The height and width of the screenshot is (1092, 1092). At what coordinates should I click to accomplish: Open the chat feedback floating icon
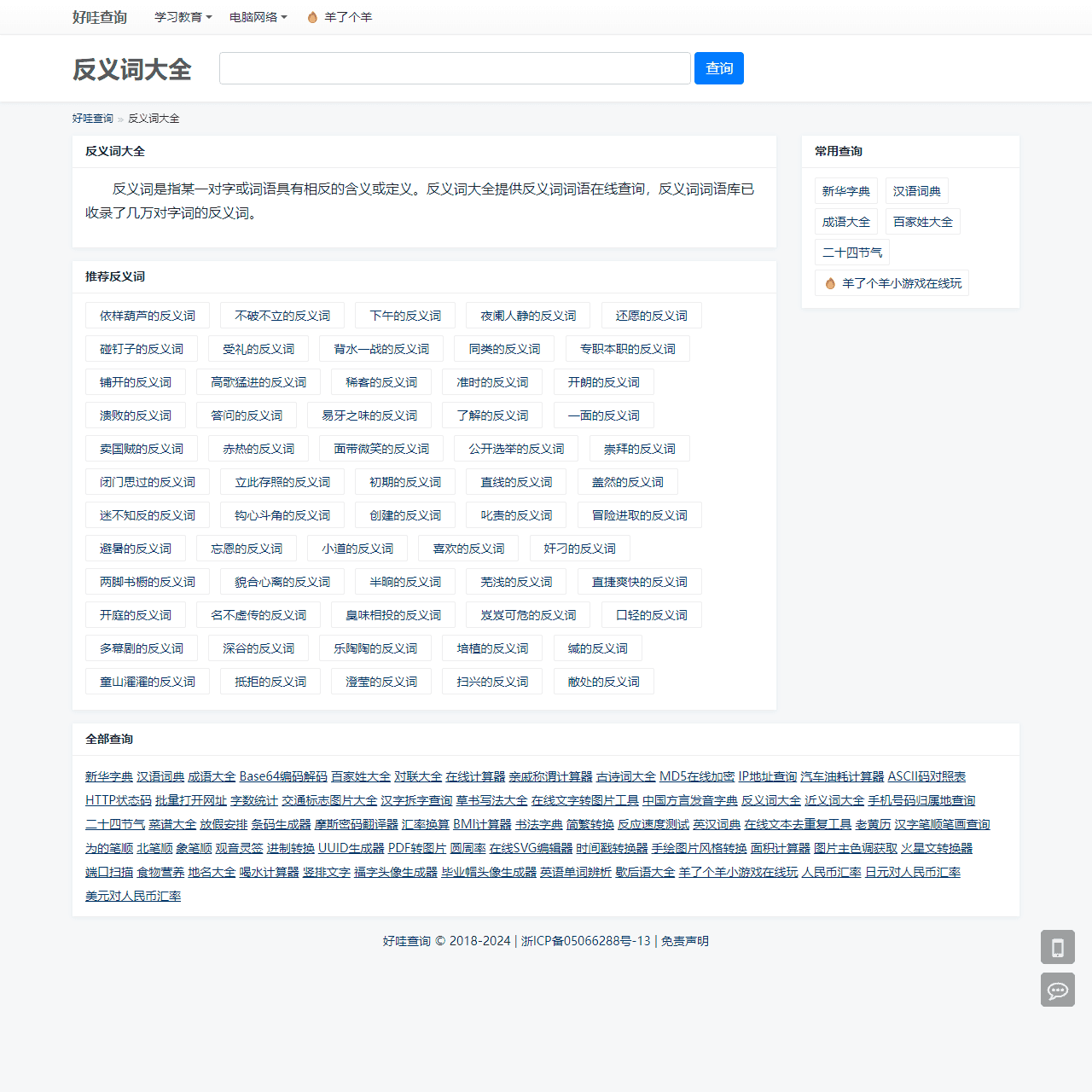pos(1058,990)
